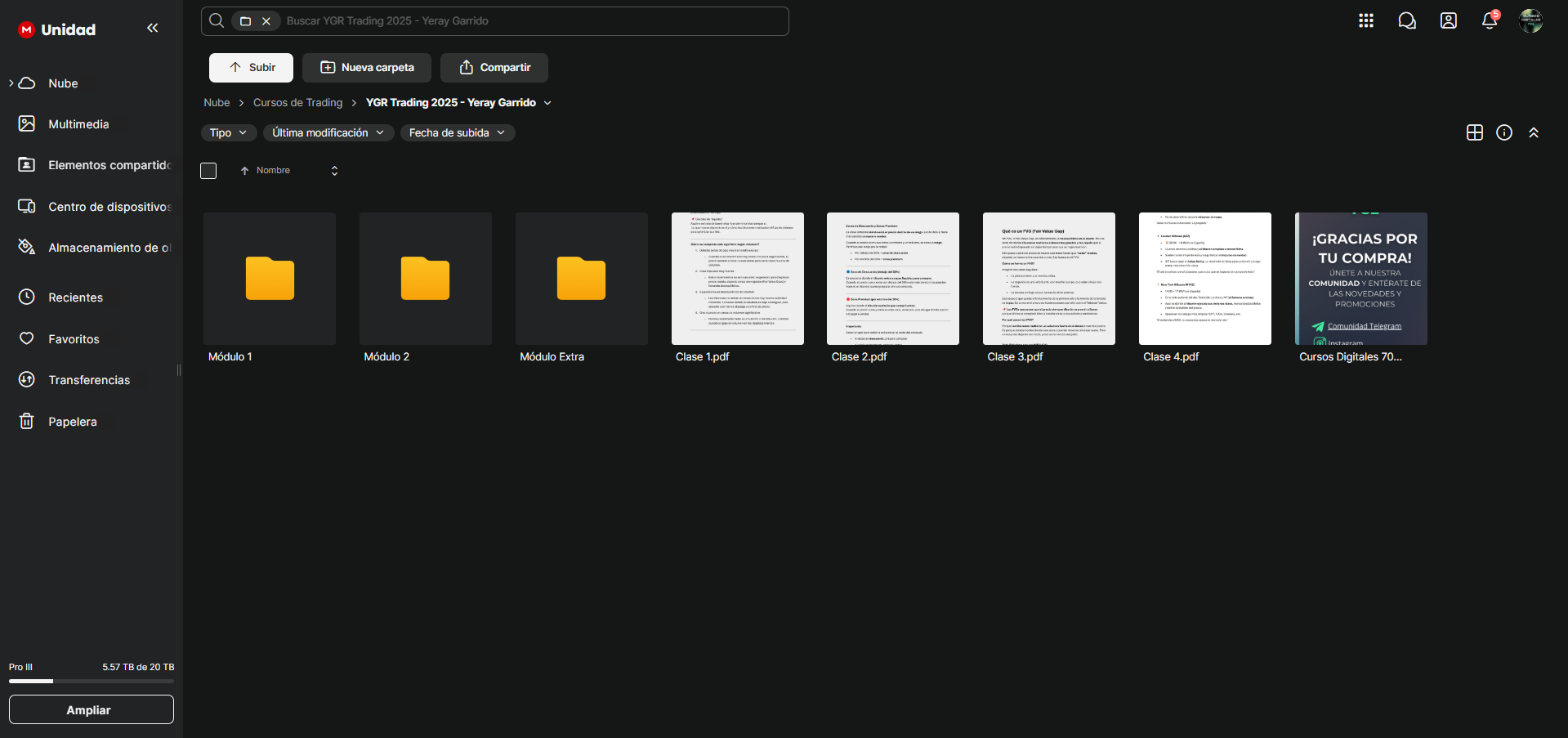Open Papelera in the sidebar
The width and height of the screenshot is (1568, 738).
click(72, 422)
